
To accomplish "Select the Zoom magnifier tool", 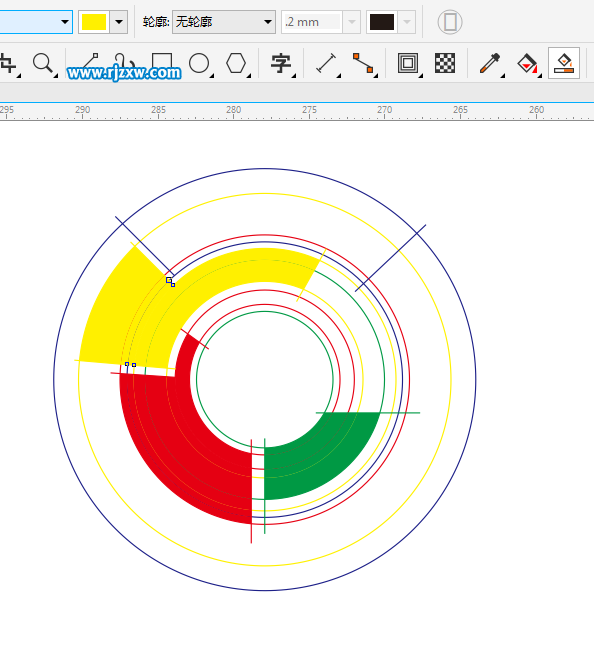I will coord(43,64).
